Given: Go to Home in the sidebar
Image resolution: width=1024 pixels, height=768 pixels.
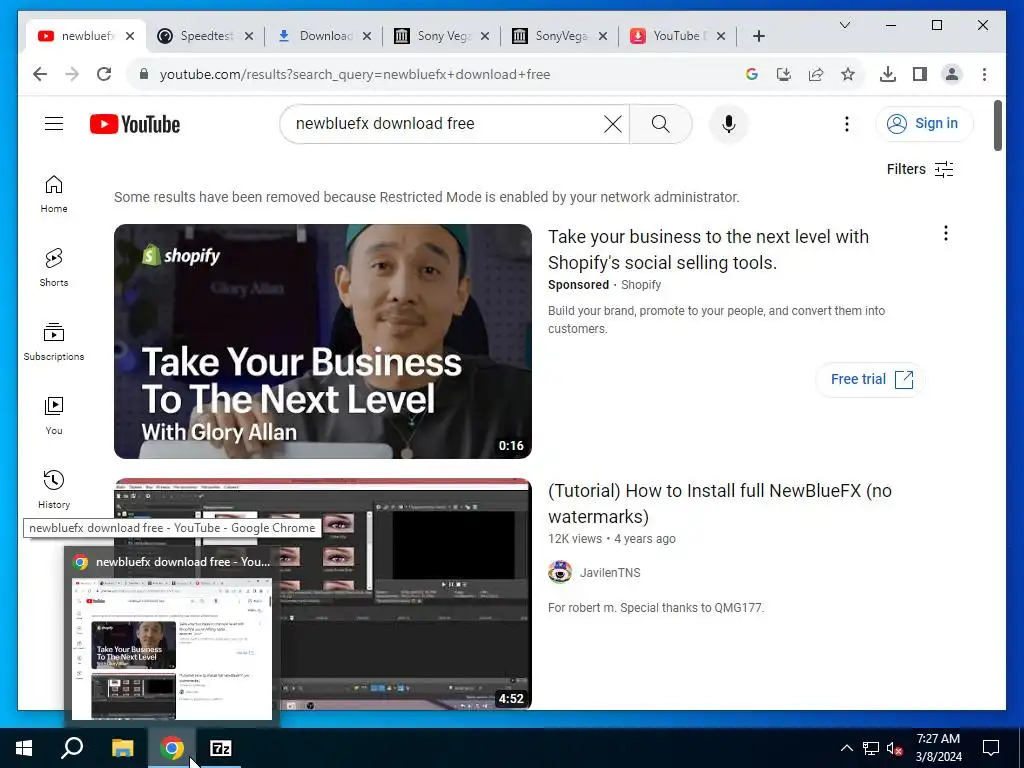Looking at the screenshot, I should tap(54, 194).
